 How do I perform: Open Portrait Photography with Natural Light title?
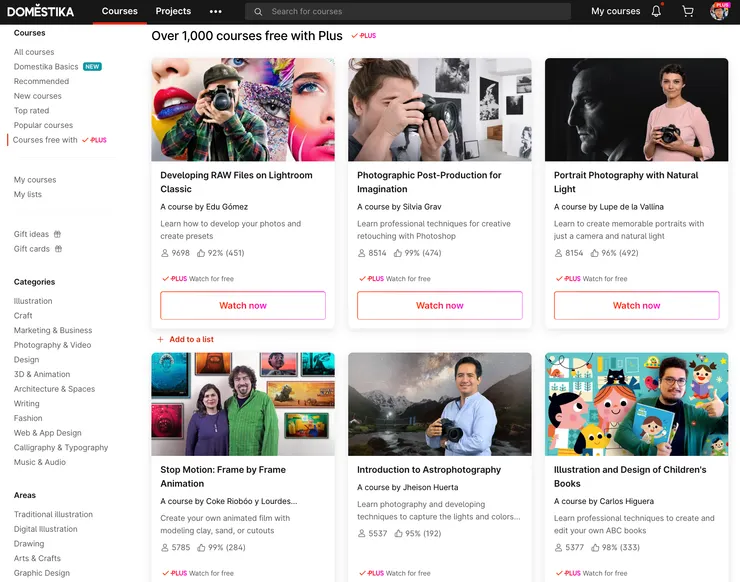(626, 182)
